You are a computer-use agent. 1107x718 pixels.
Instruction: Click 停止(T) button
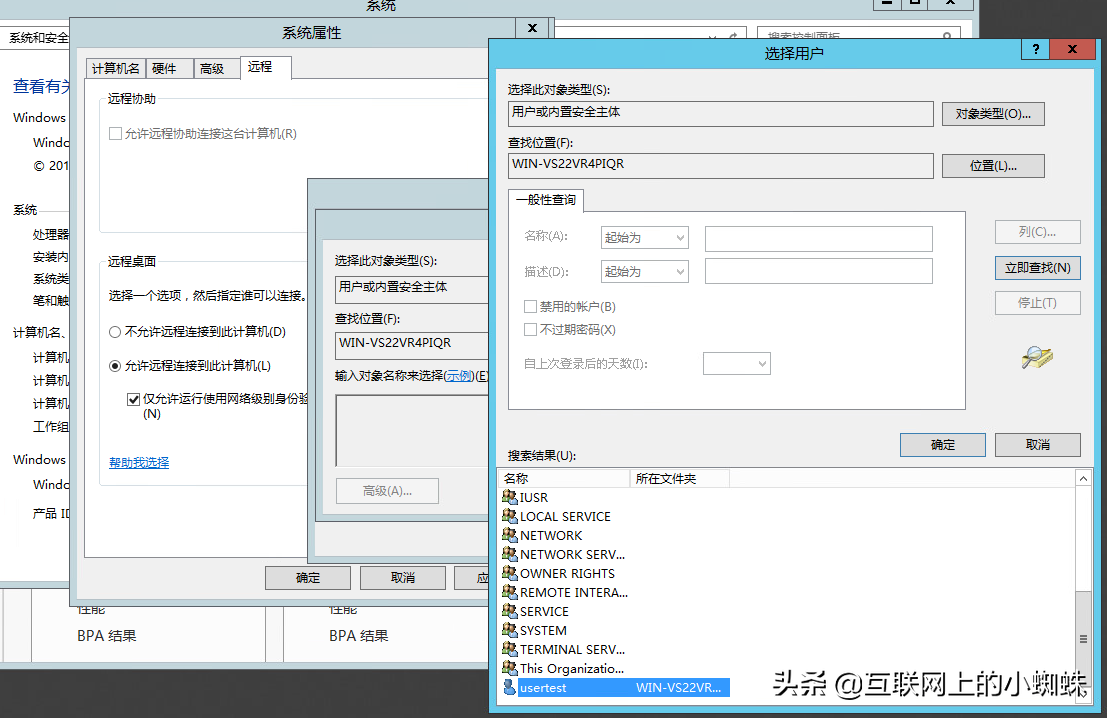tap(1038, 304)
